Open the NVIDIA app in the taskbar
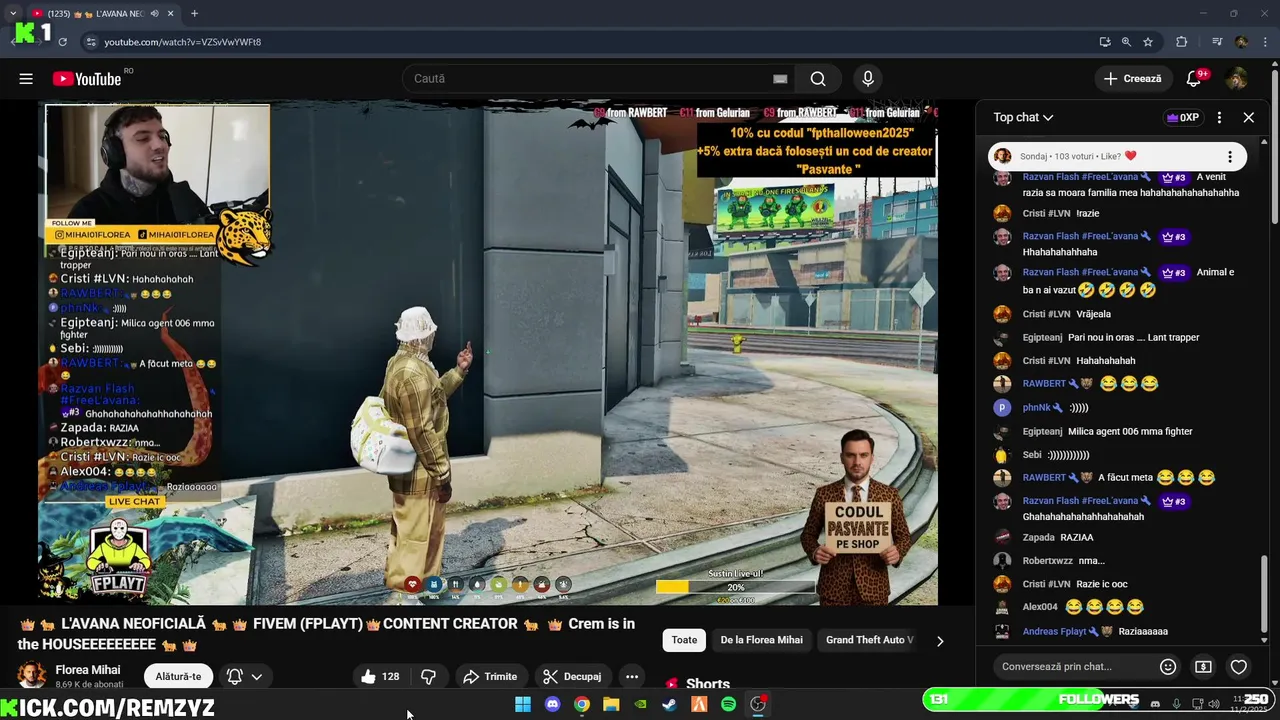This screenshot has width=1280, height=720. click(x=640, y=704)
